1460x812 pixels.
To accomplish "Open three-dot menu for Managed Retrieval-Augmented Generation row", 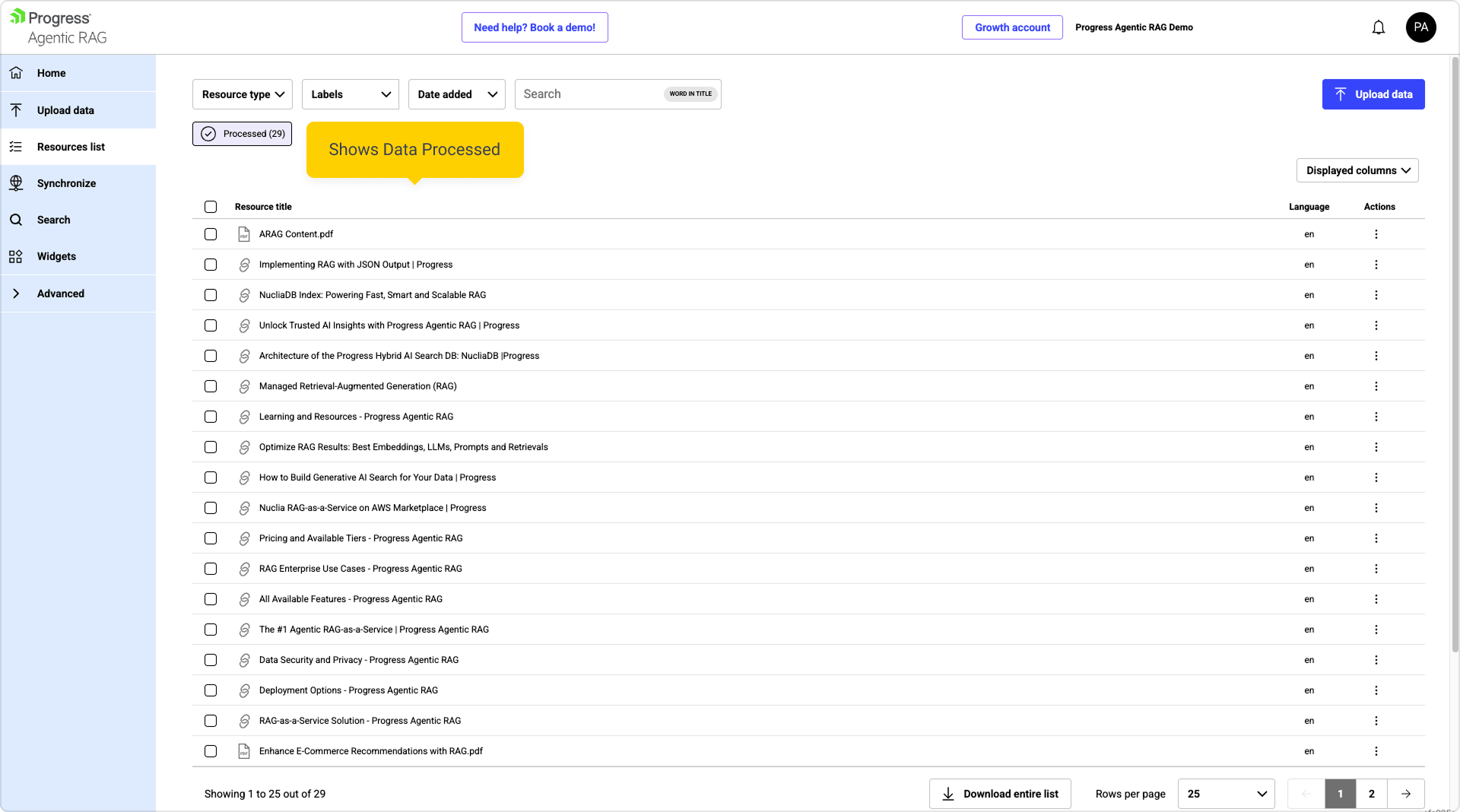I will [x=1376, y=386].
